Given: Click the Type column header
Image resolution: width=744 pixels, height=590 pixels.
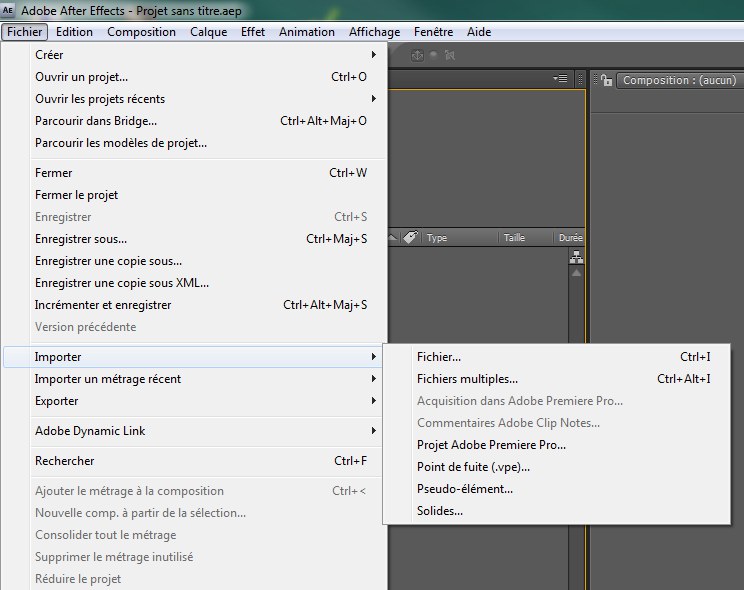Looking at the screenshot, I should (x=437, y=238).
